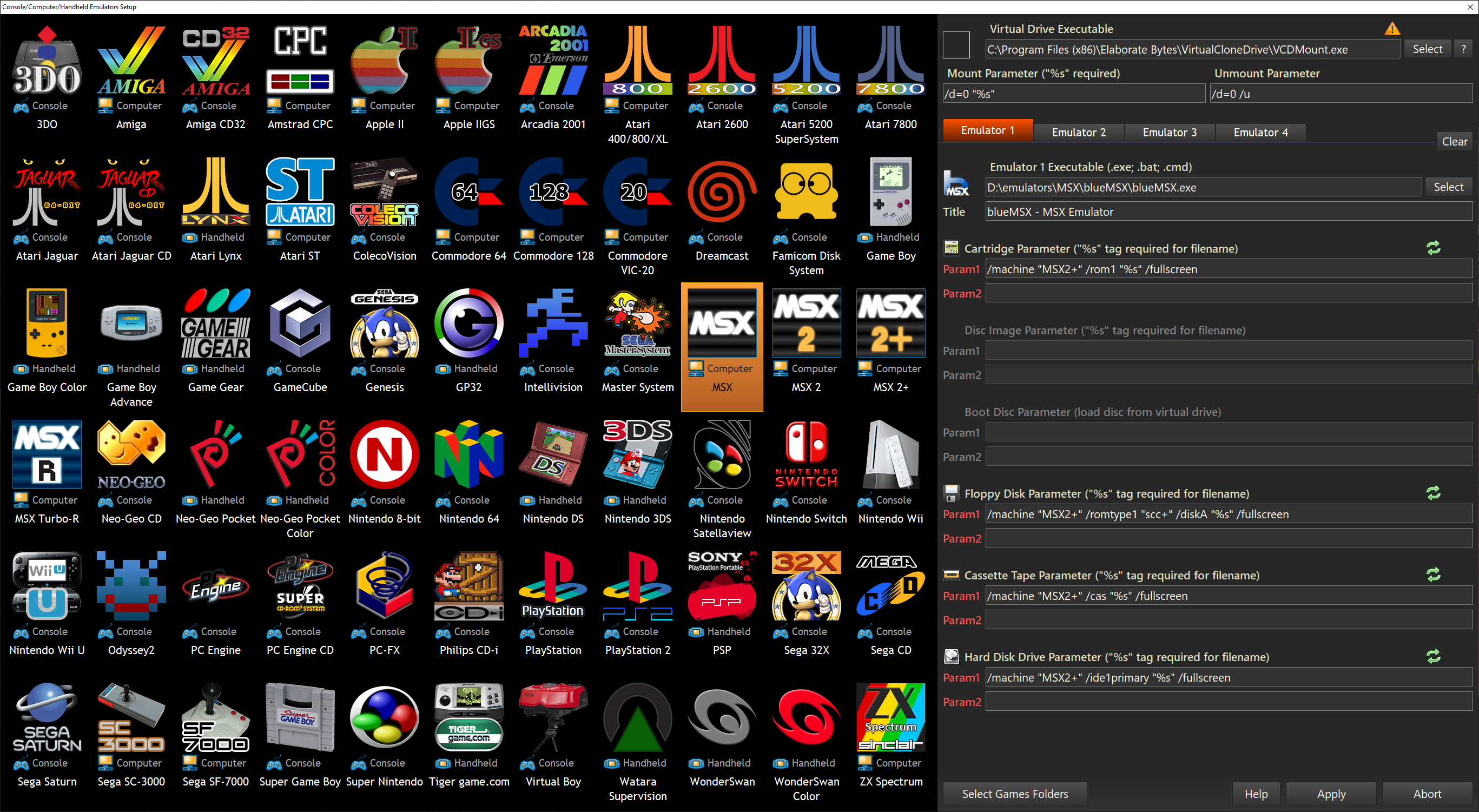
Task: Click the Unmount Parameter input field
Action: click(1340, 94)
